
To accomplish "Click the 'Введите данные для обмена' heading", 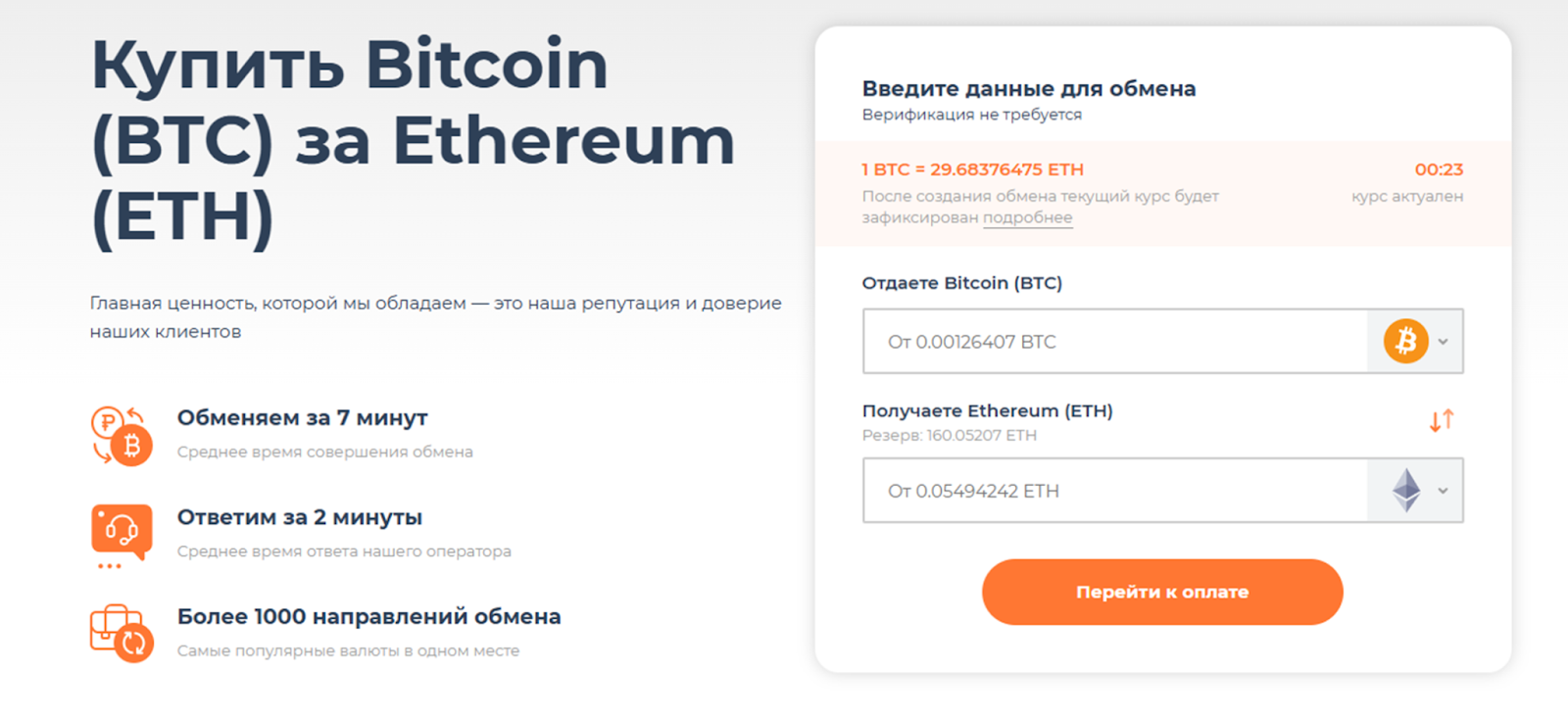I will pyautogui.click(x=1028, y=88).
